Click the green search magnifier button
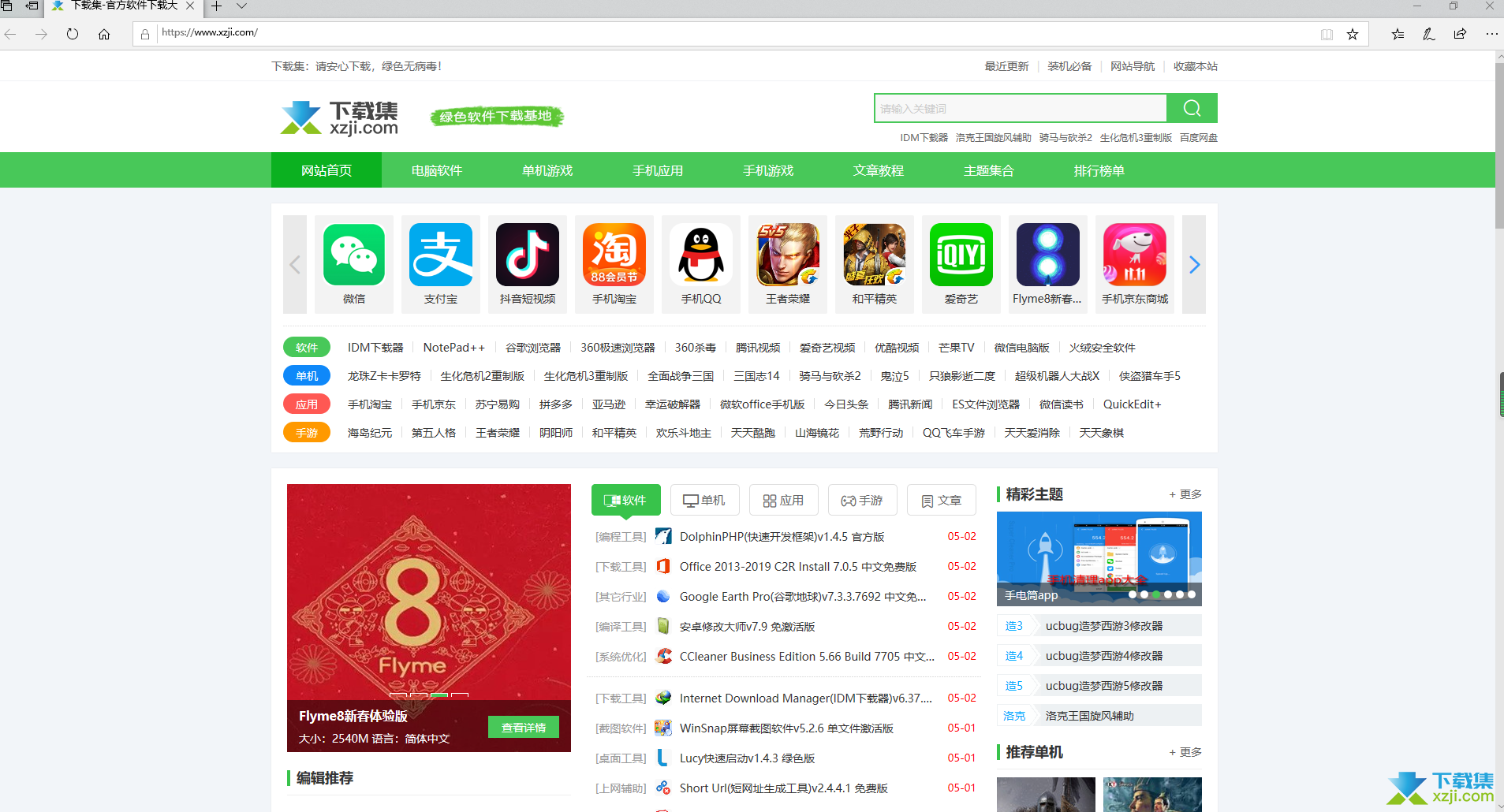The height and width of the screenshot is (812, 1504). pyautogui.click(x=1192, y=108)
